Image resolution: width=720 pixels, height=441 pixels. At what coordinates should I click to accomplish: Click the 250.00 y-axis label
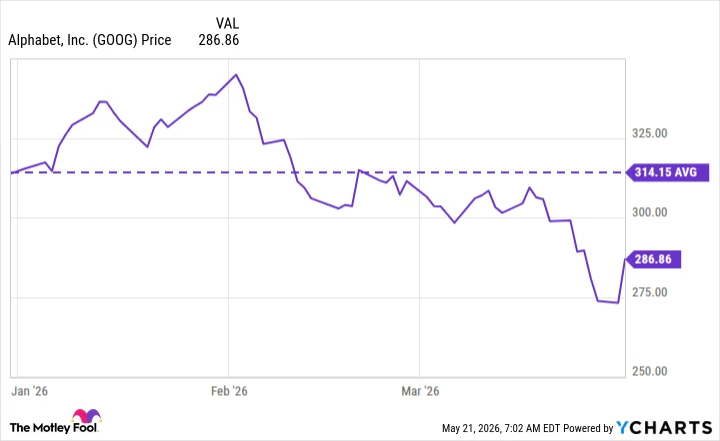click(x=649, y=371)
